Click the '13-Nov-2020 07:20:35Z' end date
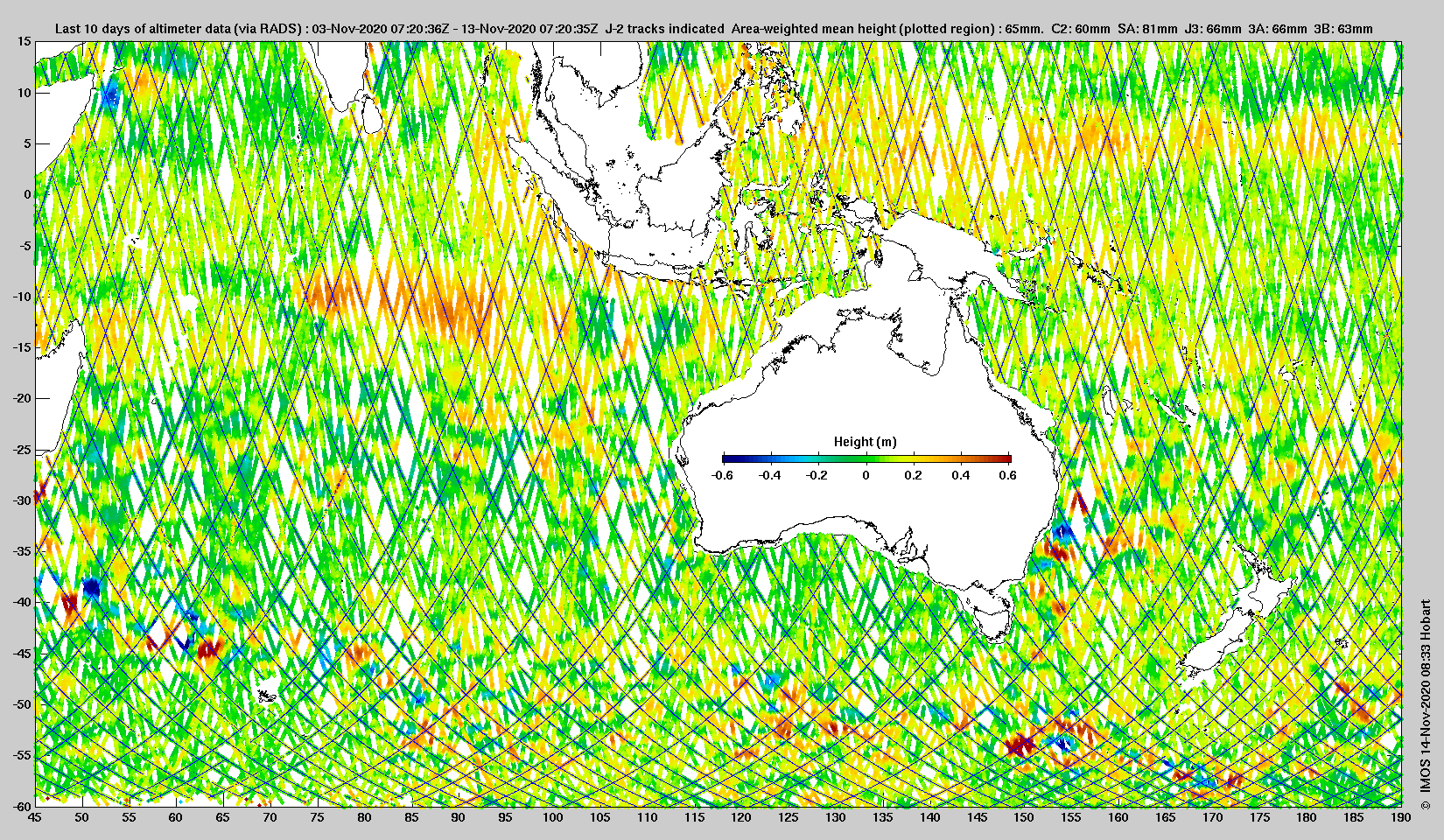Viewport: 1444px width, 840px height. pos(530,29)
